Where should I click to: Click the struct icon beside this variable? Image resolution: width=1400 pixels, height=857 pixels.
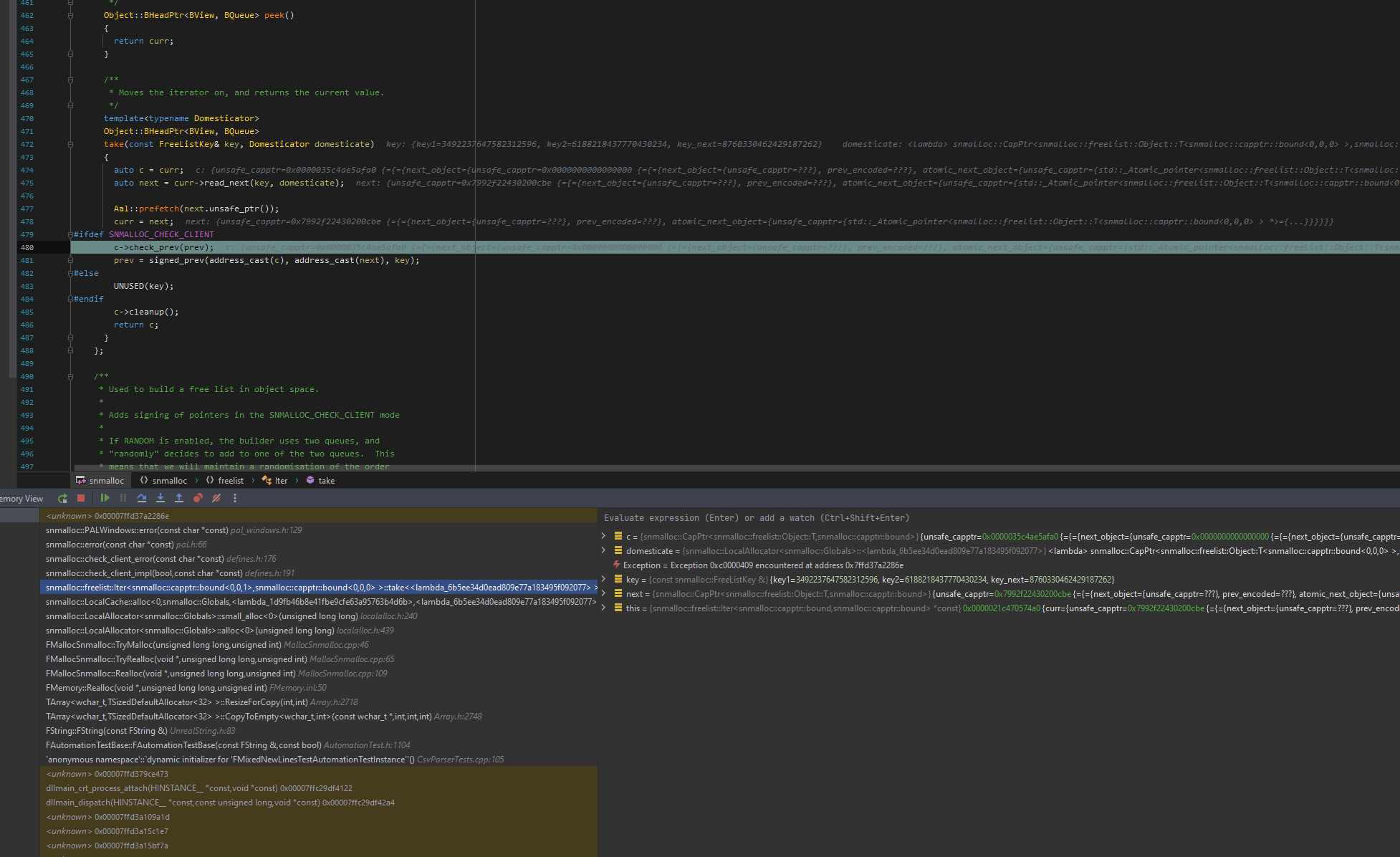click(x=618, y=608)
